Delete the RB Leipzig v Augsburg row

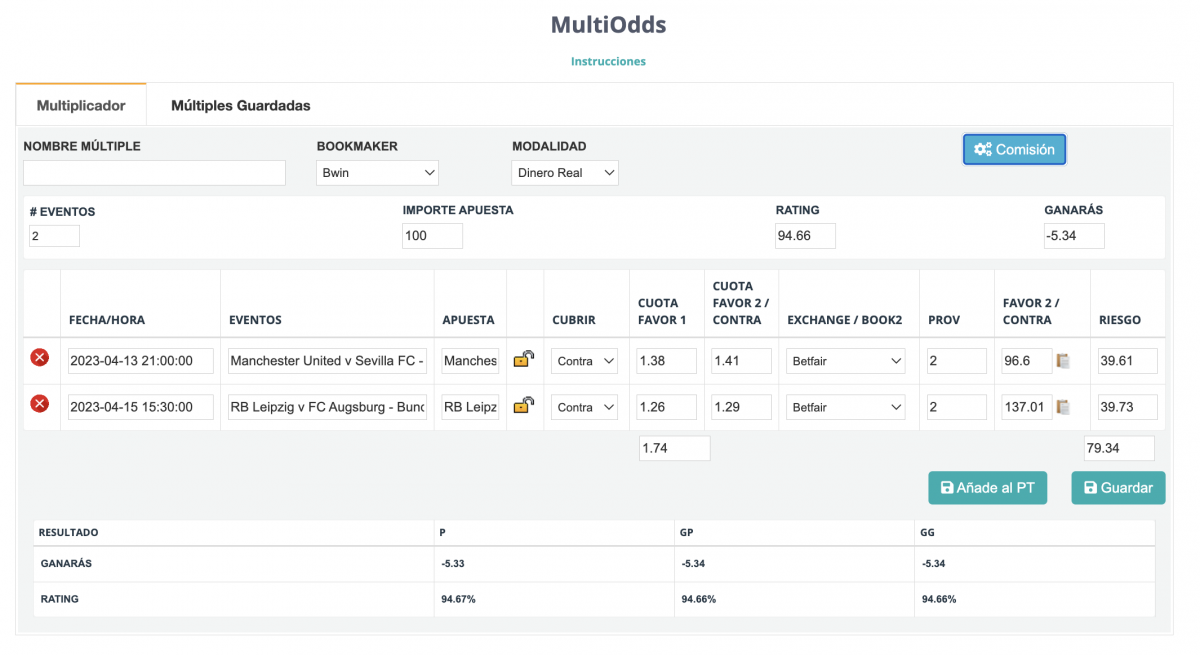tap(39, 404)
